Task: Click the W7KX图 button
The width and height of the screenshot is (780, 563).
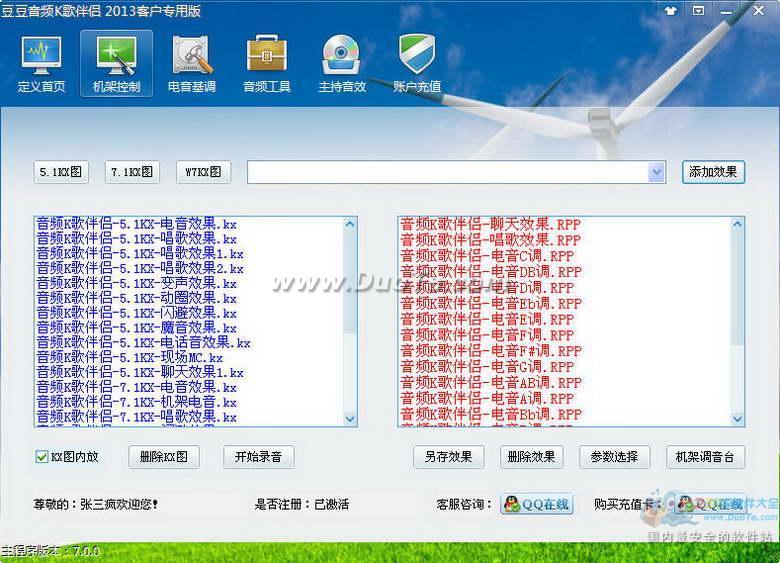Action: point(203,172)
